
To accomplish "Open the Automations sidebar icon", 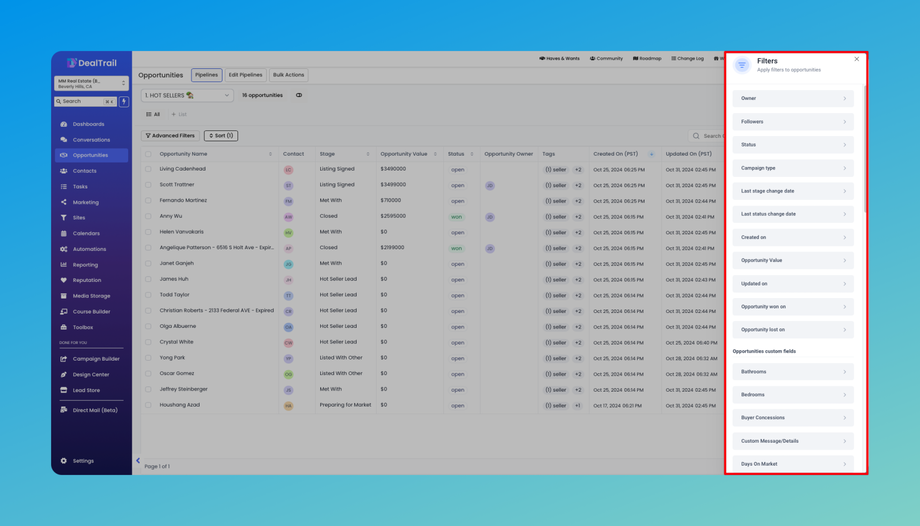I will 64,249.
